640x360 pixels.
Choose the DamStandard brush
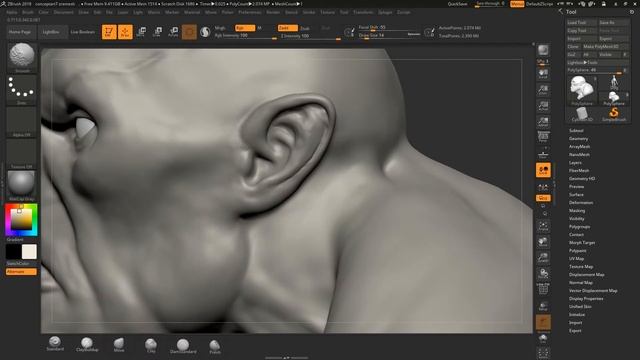point(183,345)
